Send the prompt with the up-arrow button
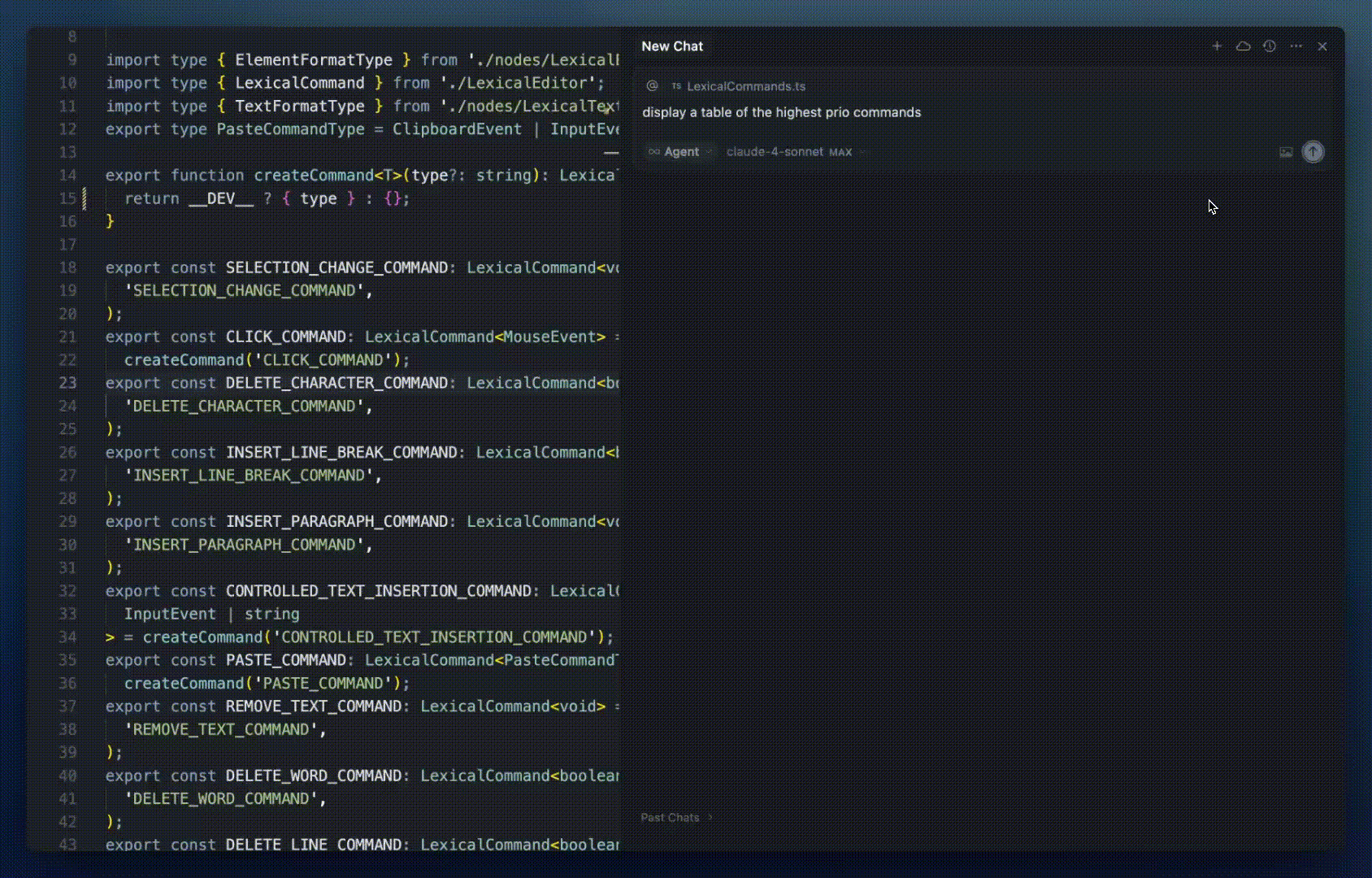 [1313, 151]
